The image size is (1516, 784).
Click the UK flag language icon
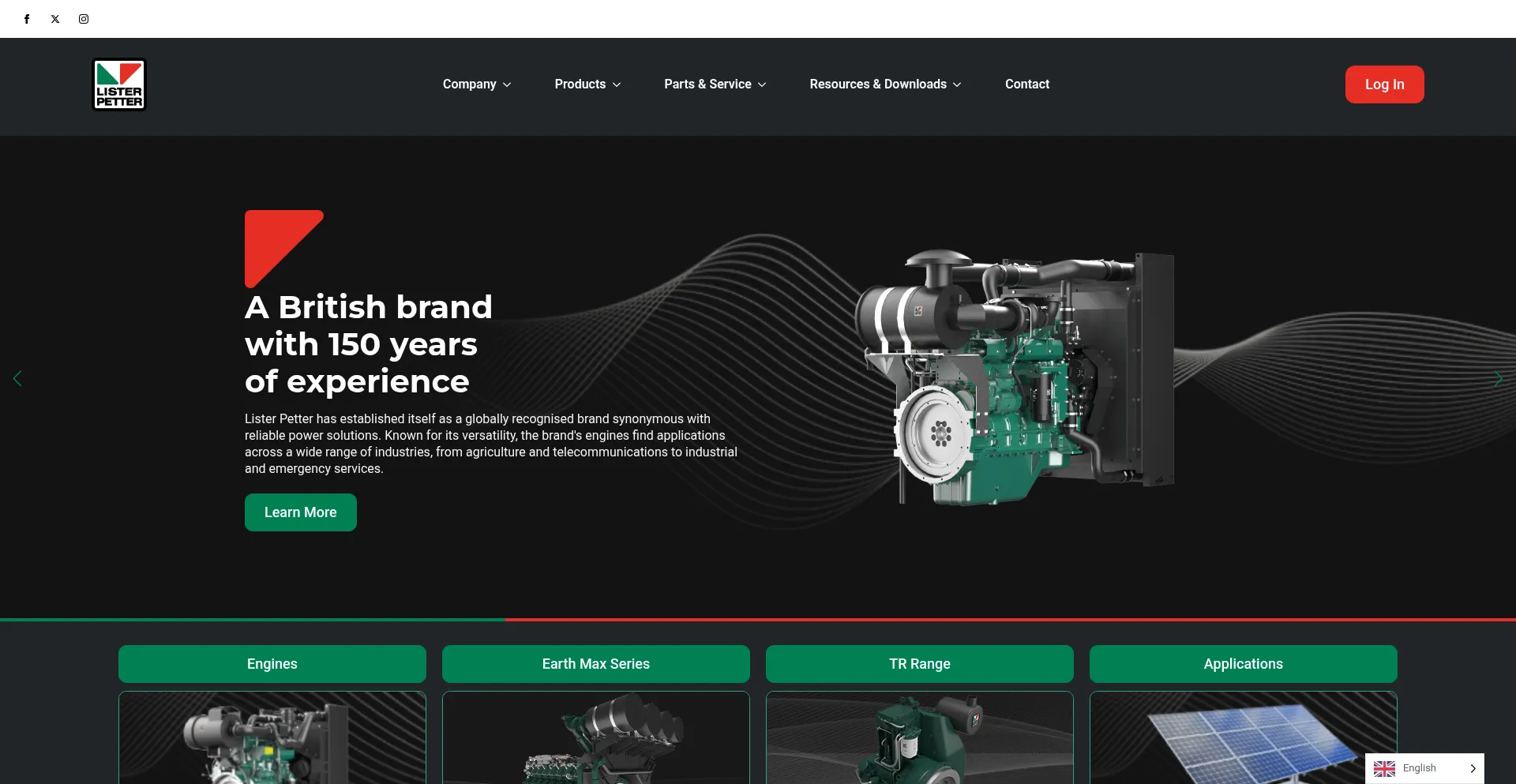point(1384,769)
